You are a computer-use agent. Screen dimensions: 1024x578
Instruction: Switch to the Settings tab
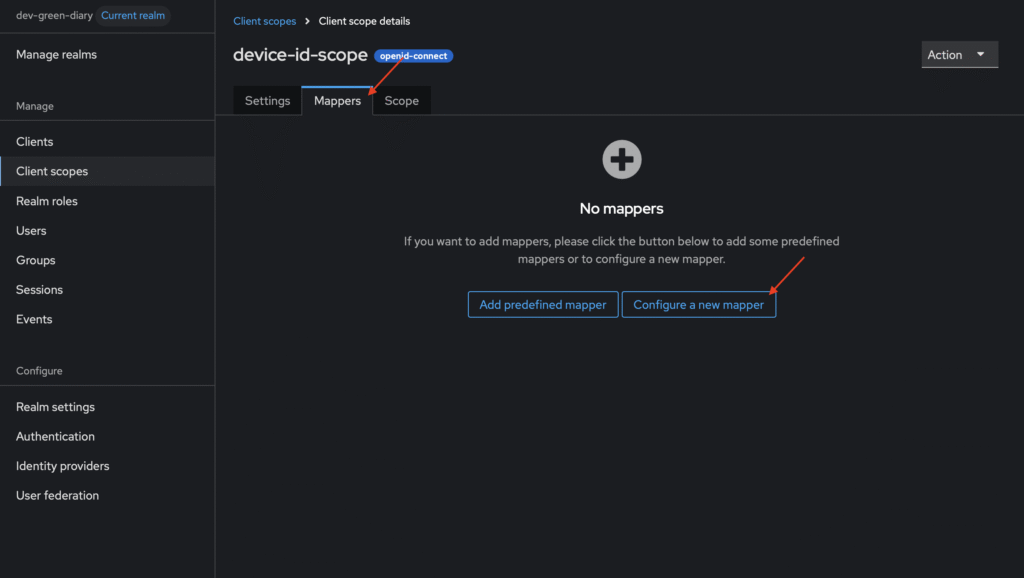[267, 101]
